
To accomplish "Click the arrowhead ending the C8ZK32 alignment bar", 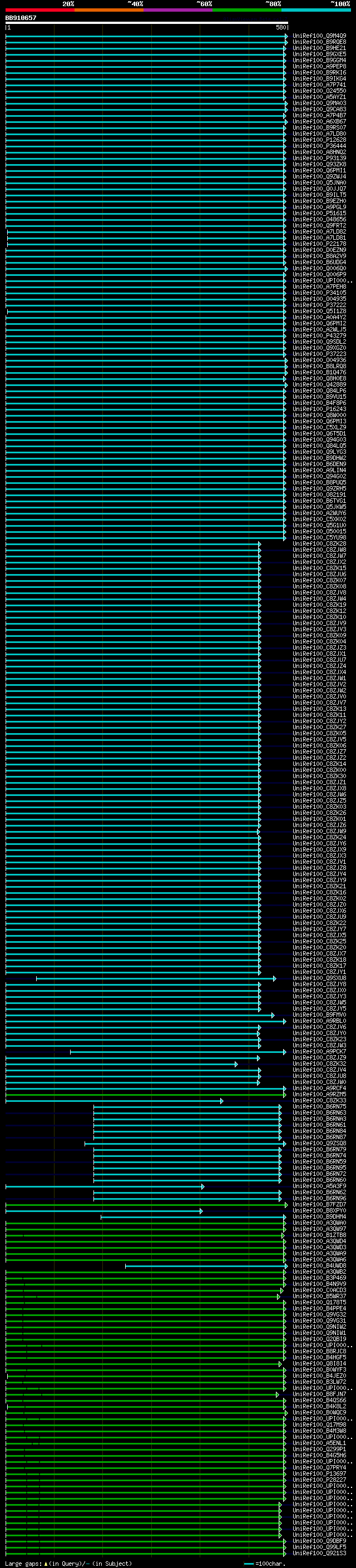I will point(236,1064).
